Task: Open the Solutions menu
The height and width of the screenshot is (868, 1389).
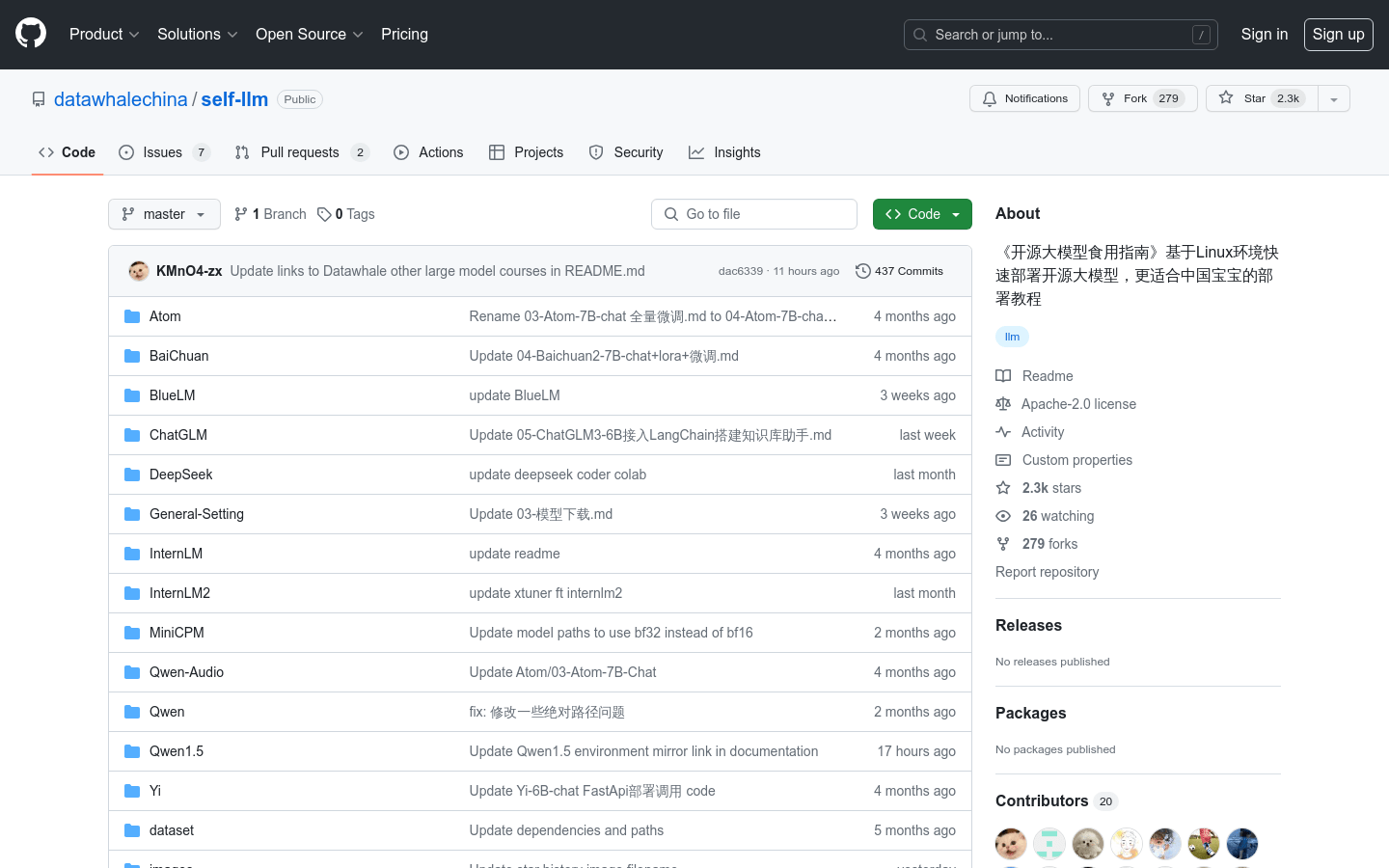Action: 197,34
